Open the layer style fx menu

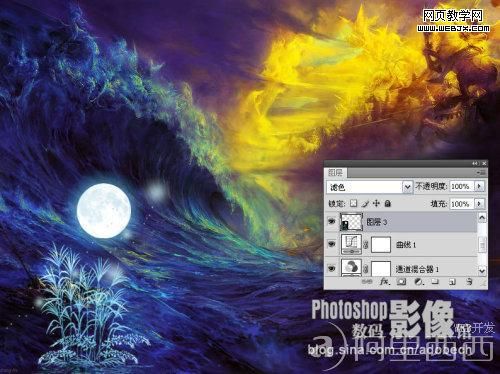tap(384, 282)
